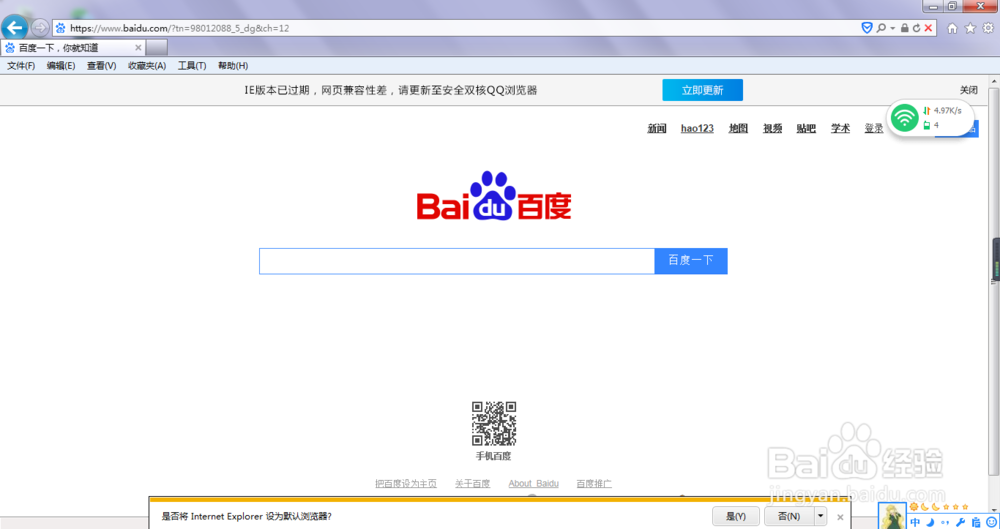
Task: Expand the dropdown arrow beside 否(N)
Action: tap(820, 516)
